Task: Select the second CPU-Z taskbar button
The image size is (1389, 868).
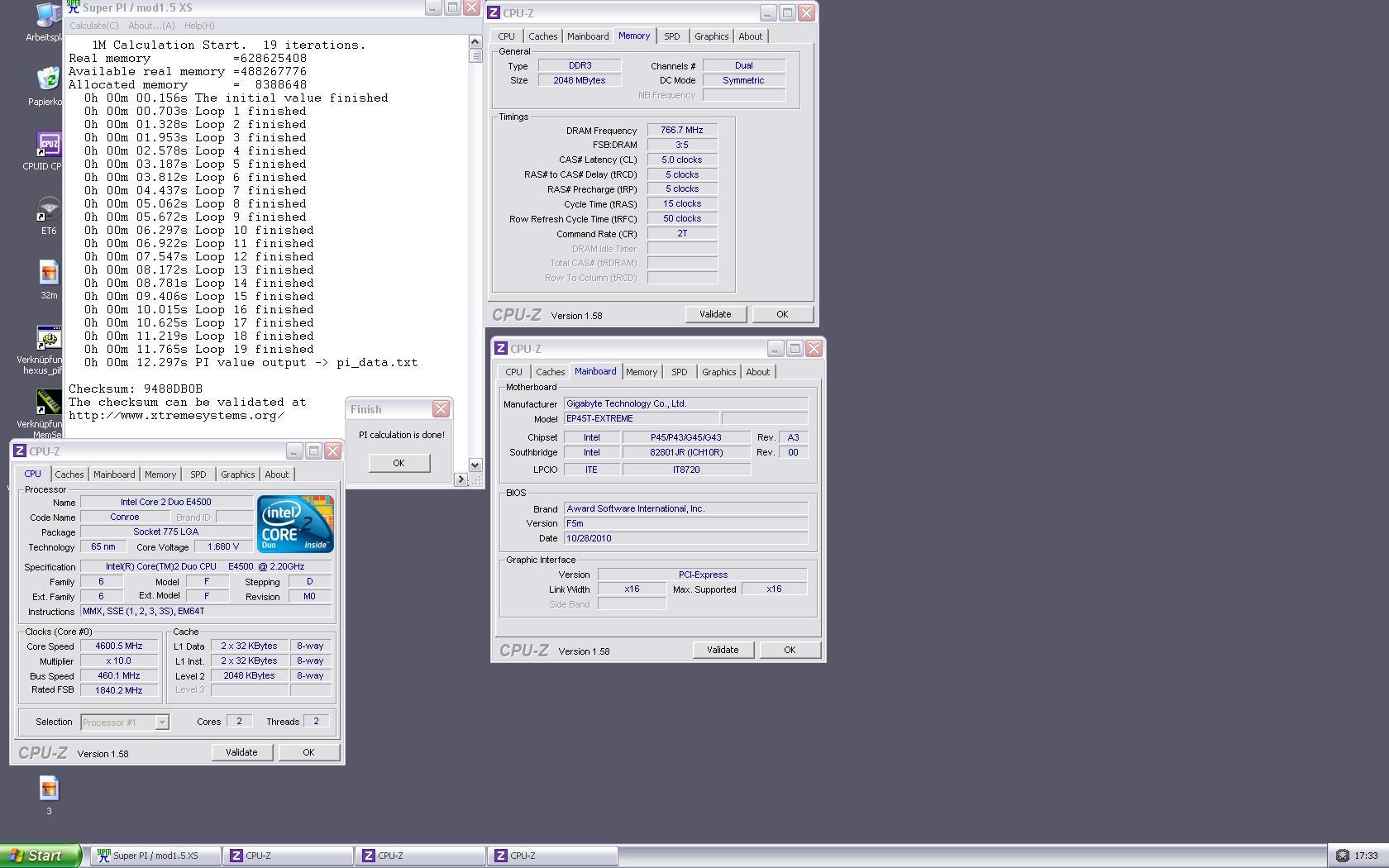Action: [x=420, y=856]
